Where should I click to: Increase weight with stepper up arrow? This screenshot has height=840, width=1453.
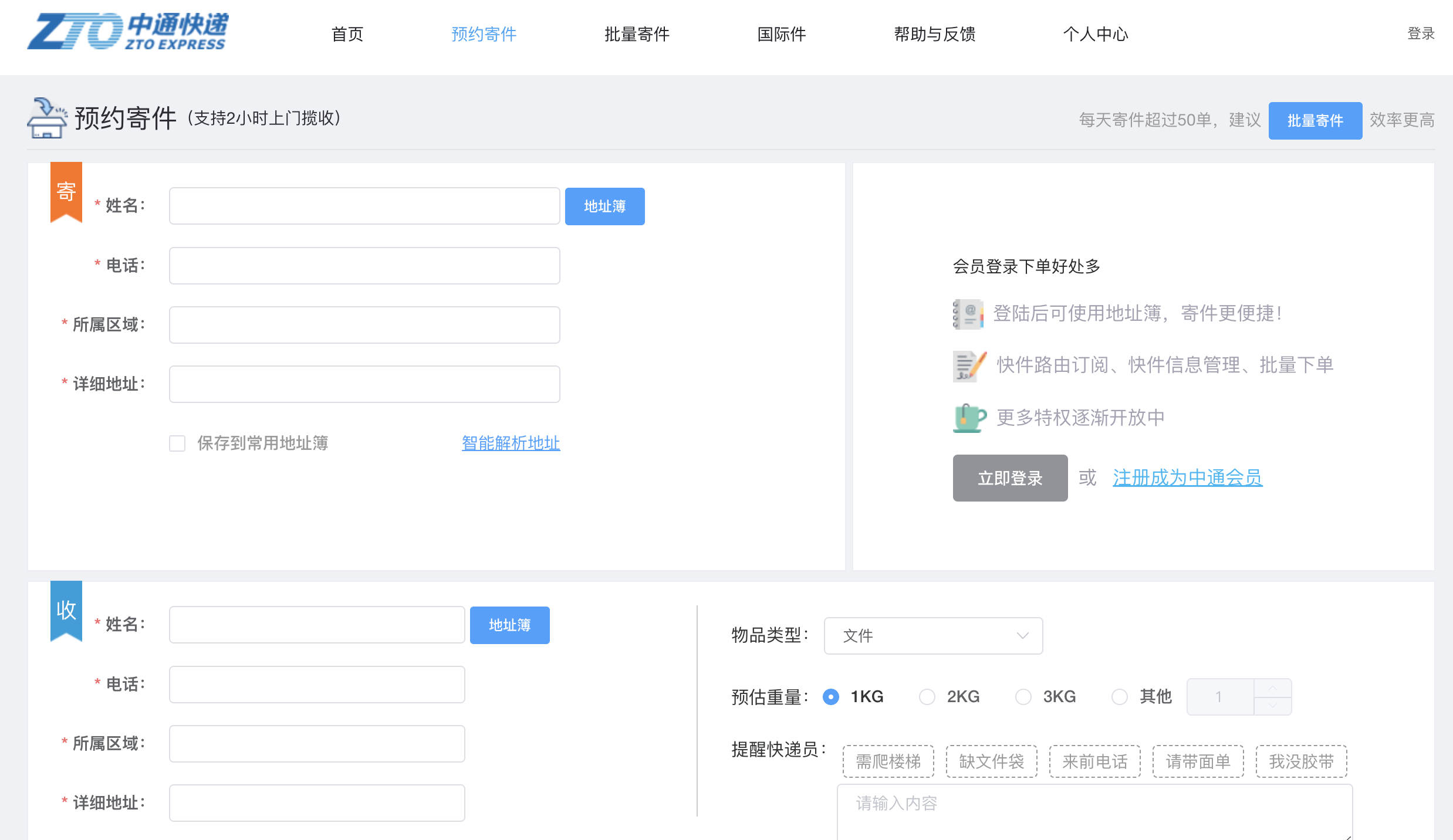pos(1272,688)
